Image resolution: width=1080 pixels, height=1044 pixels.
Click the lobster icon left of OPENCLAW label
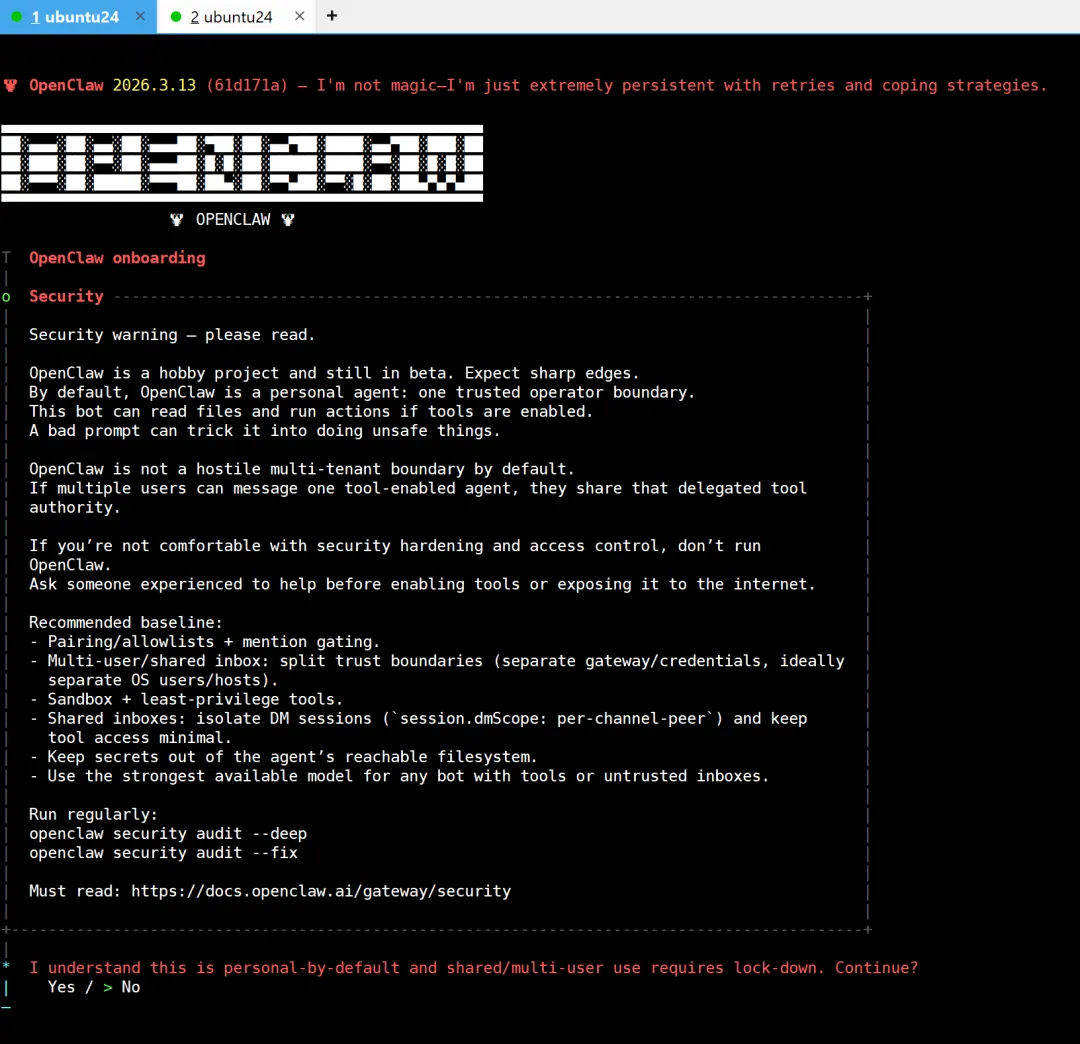pyautogui.click(x=177, y=220)
